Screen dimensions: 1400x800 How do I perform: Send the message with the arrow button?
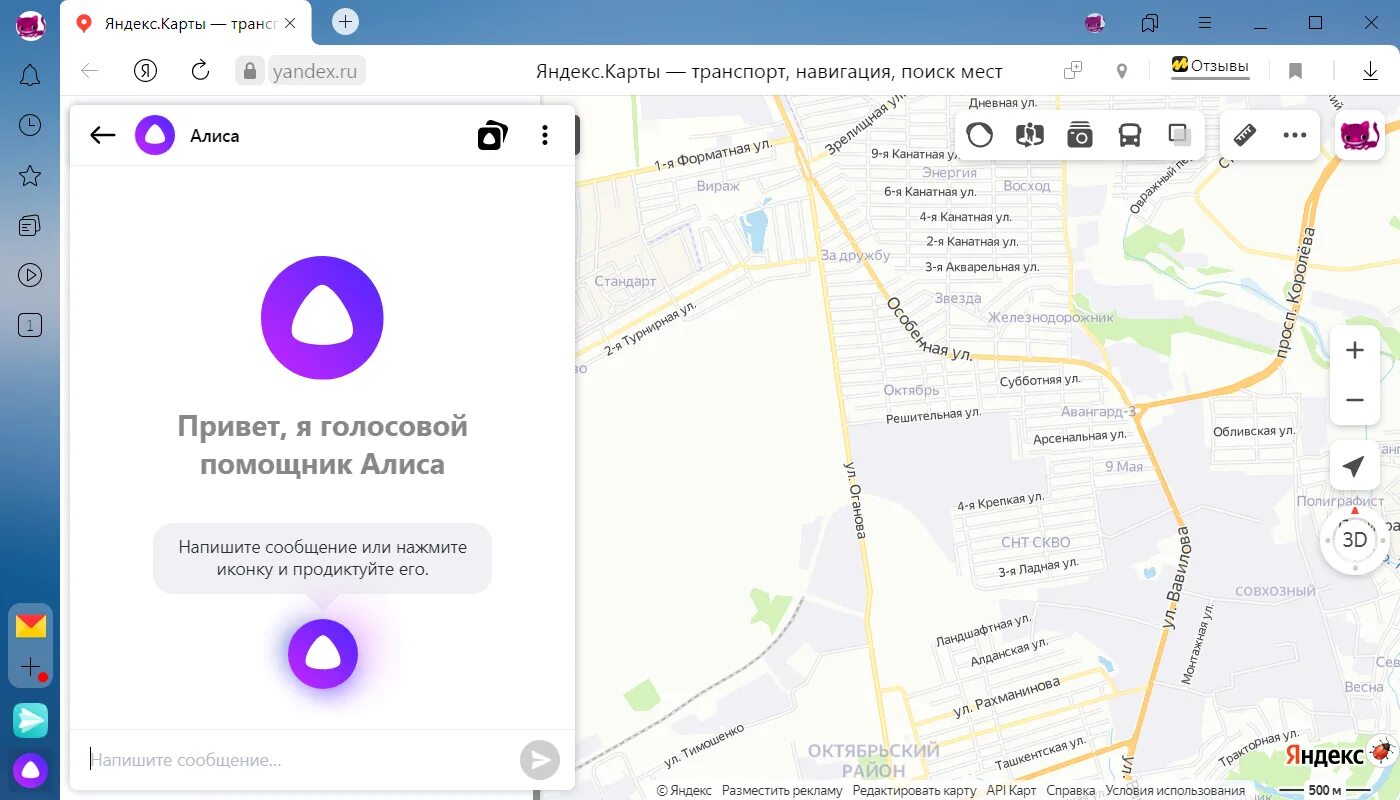coord(540,760)
